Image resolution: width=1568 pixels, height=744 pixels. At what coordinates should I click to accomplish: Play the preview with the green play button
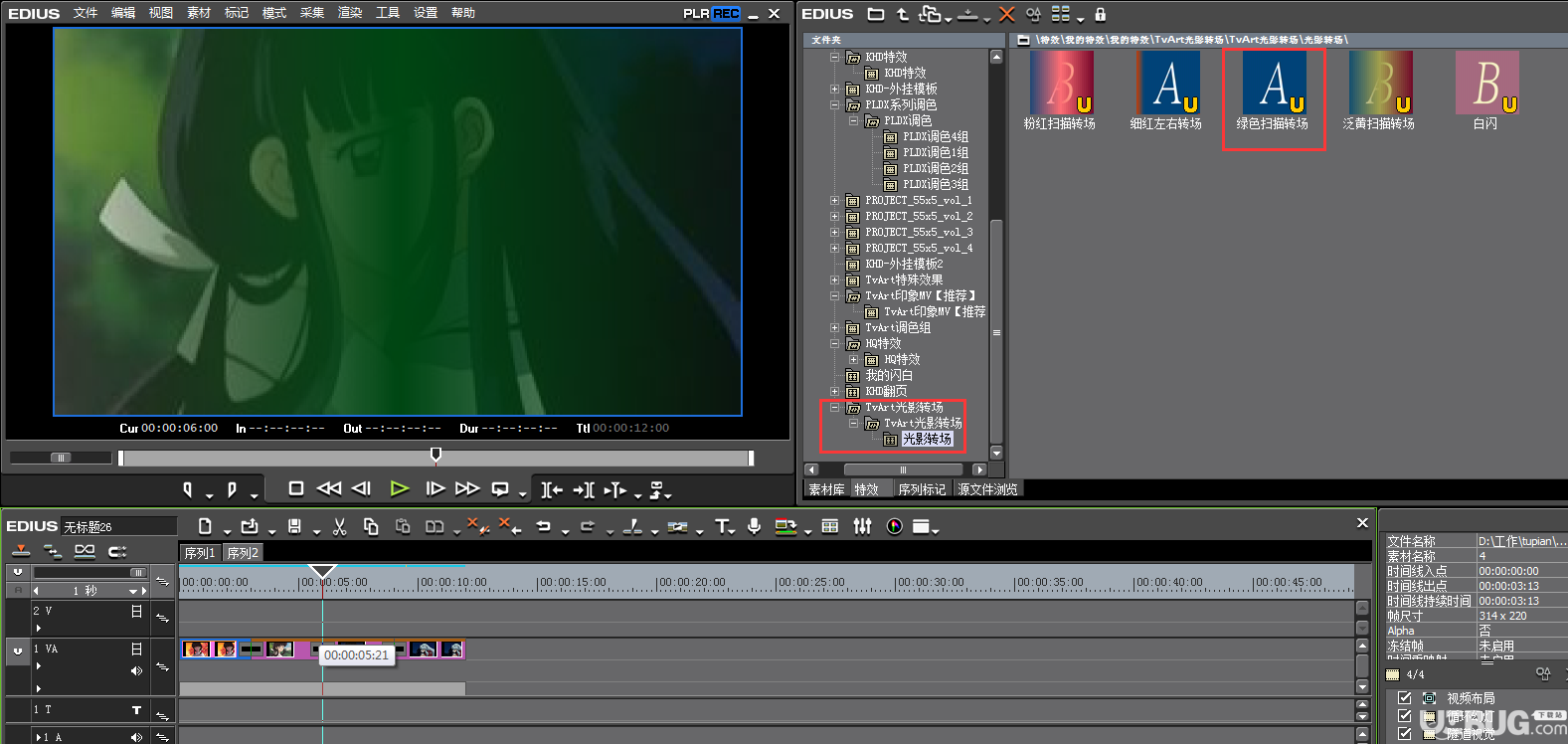[400, 488]
